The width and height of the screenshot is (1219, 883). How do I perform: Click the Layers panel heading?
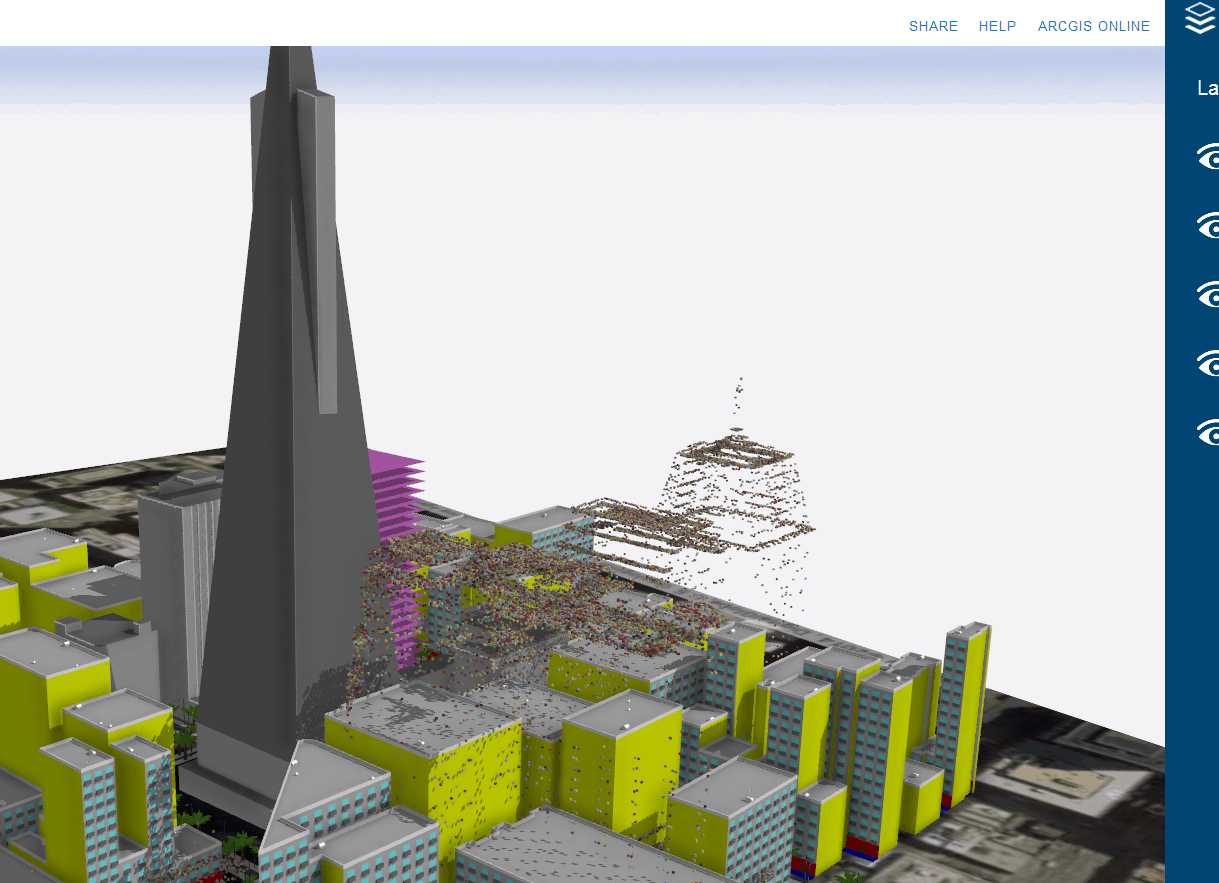pyautogui.click(x=1205, y=89)
